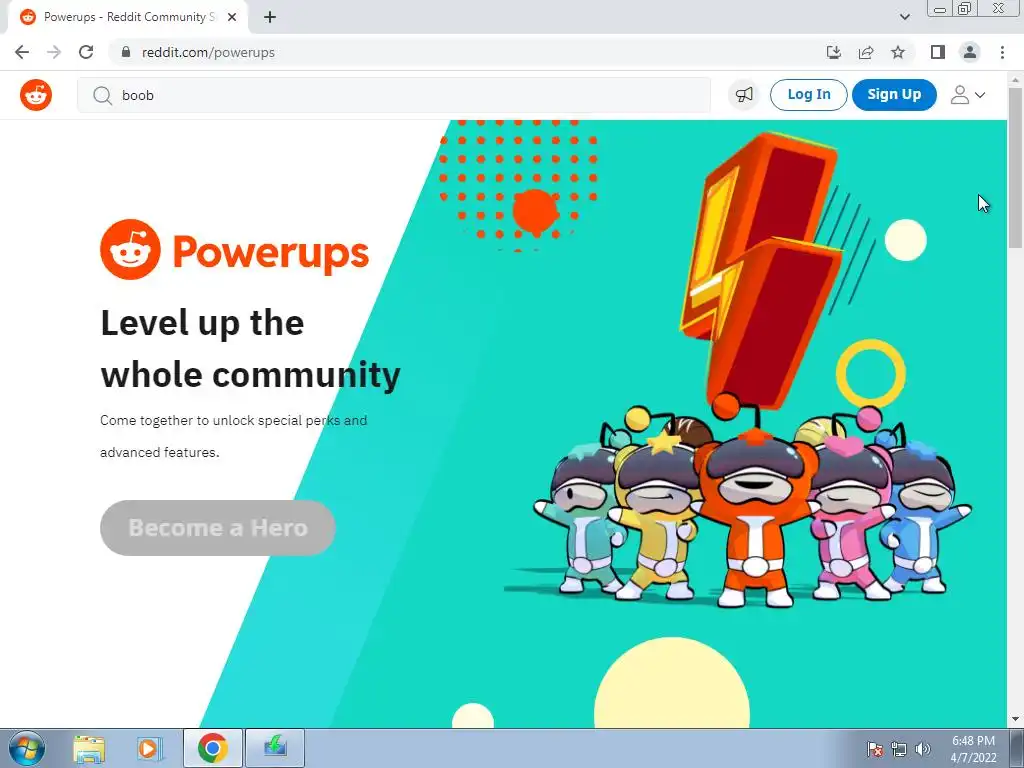Click the address bar URL reddit.com/powerups
Screen dimensions: 1024x768
[x=208, y=52]
